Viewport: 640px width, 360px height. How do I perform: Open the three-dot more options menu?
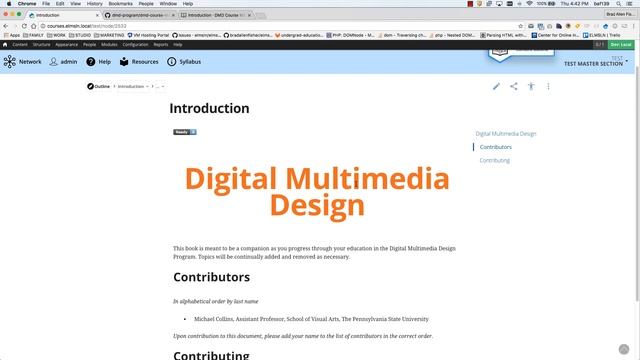pyautogui.click(x=548, y=86)
